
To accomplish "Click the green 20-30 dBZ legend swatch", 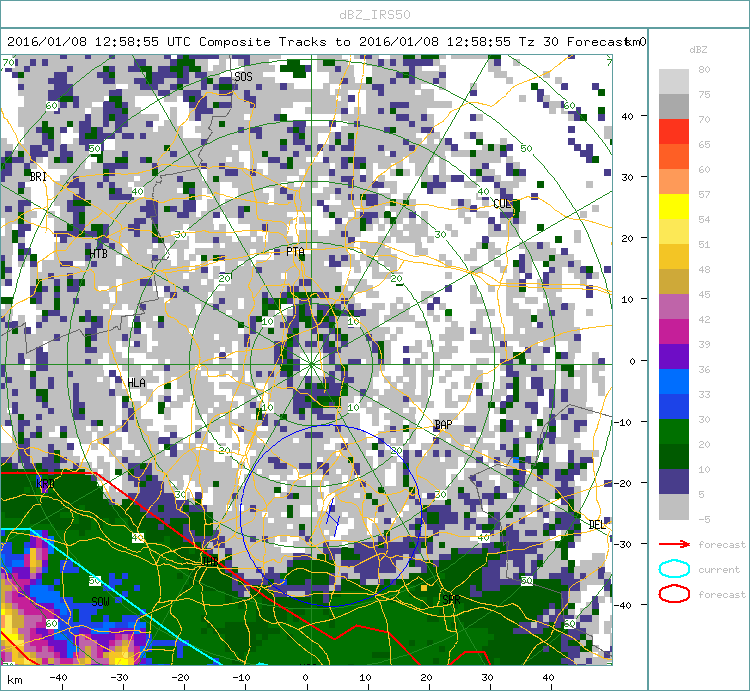I will [673, 431].
